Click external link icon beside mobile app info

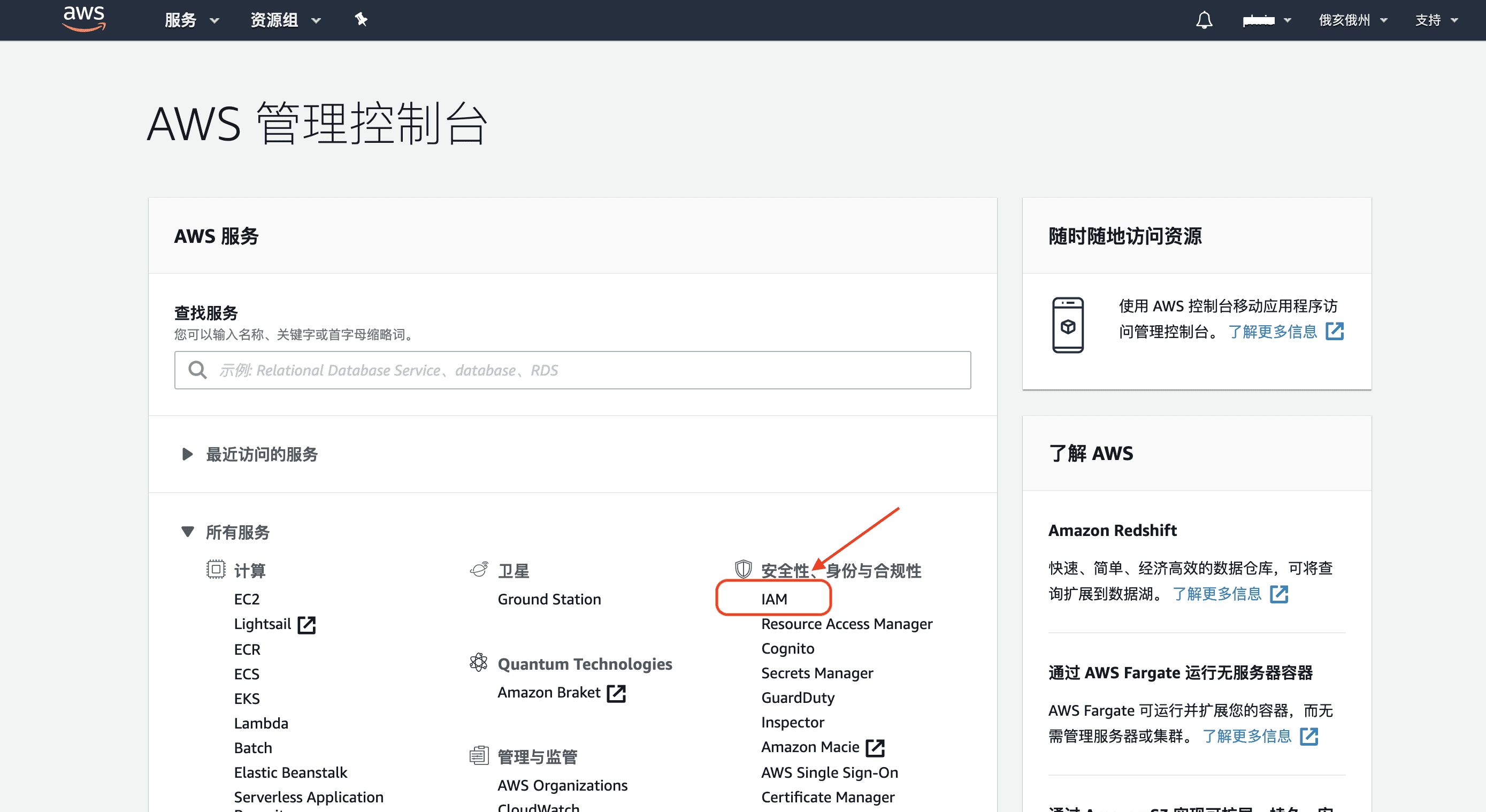coord(1335,332)
